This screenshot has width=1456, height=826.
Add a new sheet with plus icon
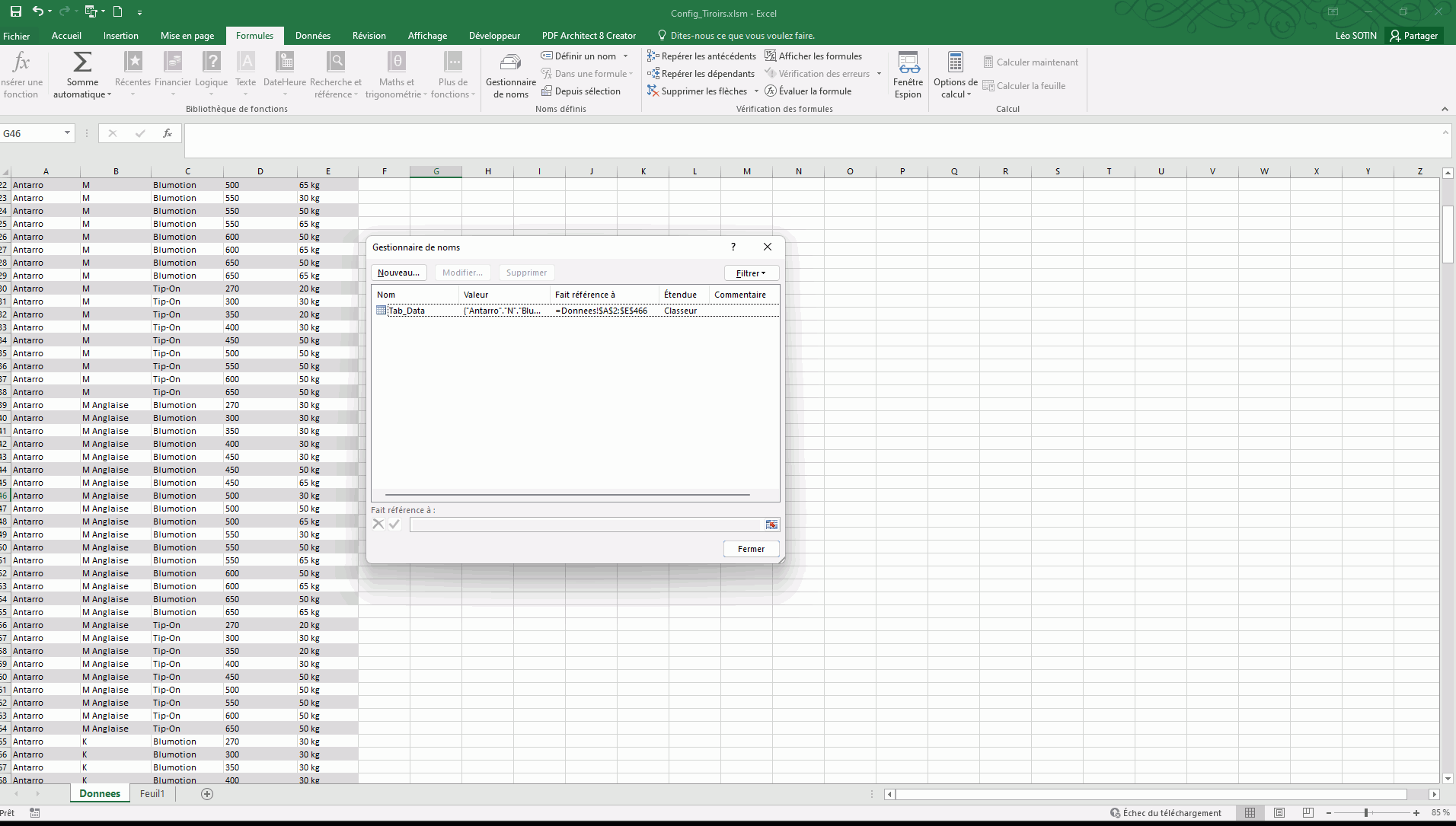tap(207, 794)
